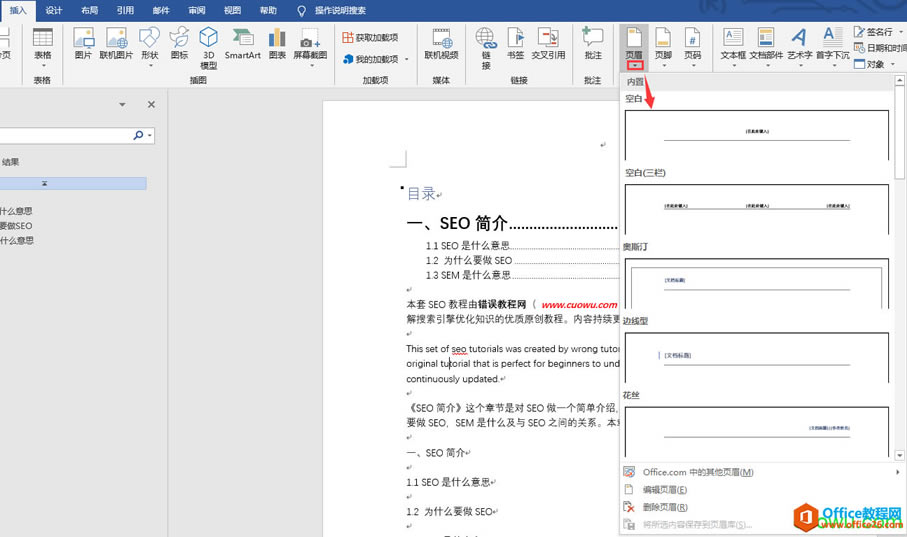Screen dimensions: 907x537
Task: Insert online pictures (联机图片)
Action: click(x=116, y=44)
